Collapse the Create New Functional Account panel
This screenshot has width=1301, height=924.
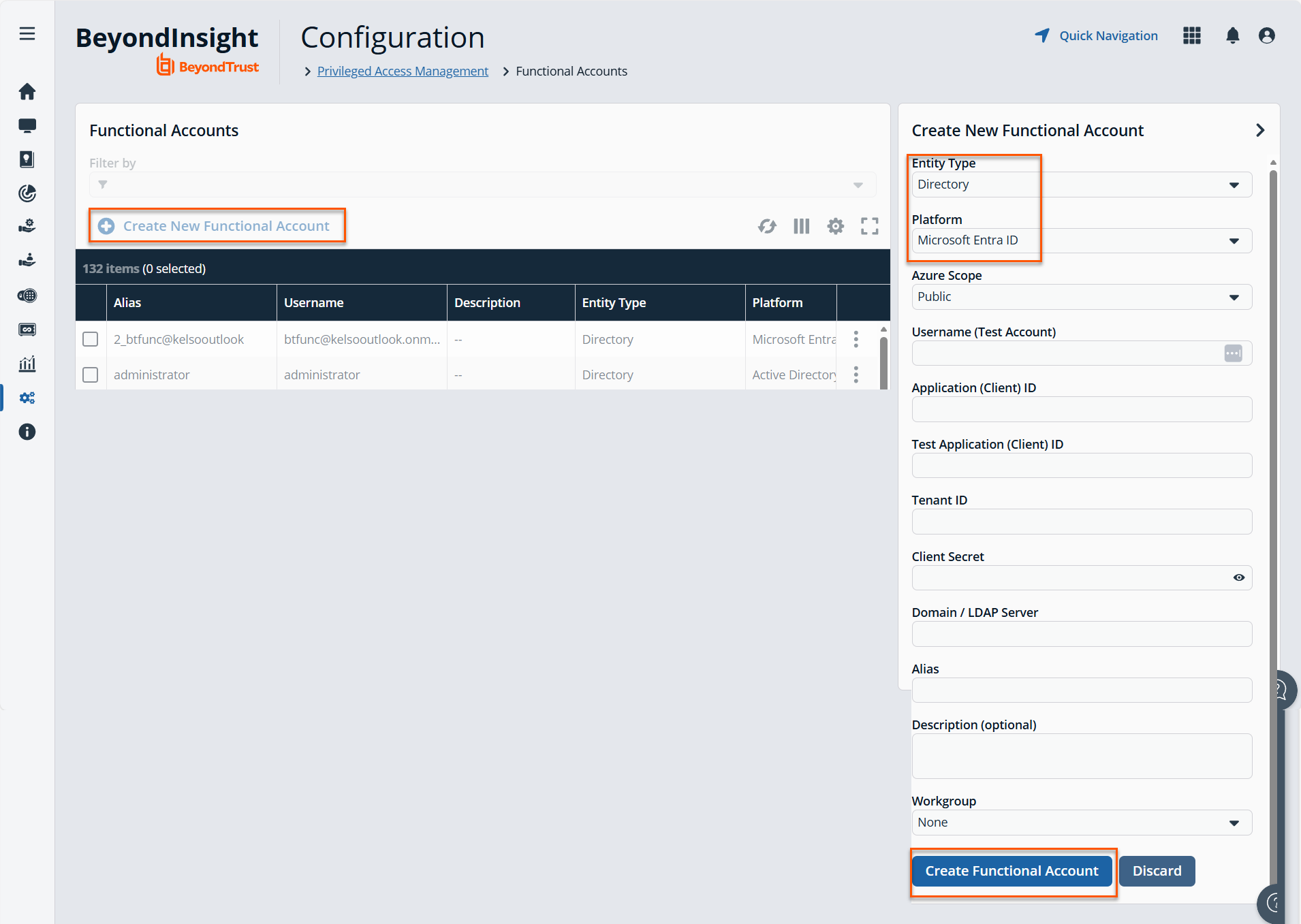[x=1260, y=130]
